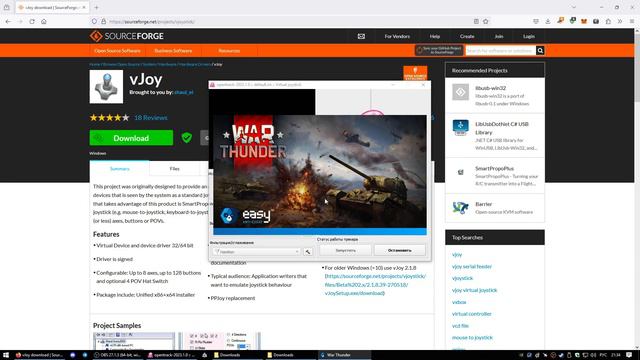This screenshot has height=360, width=640.
Task: Click the SourceForge logo
Action: (x=127, y=36)
